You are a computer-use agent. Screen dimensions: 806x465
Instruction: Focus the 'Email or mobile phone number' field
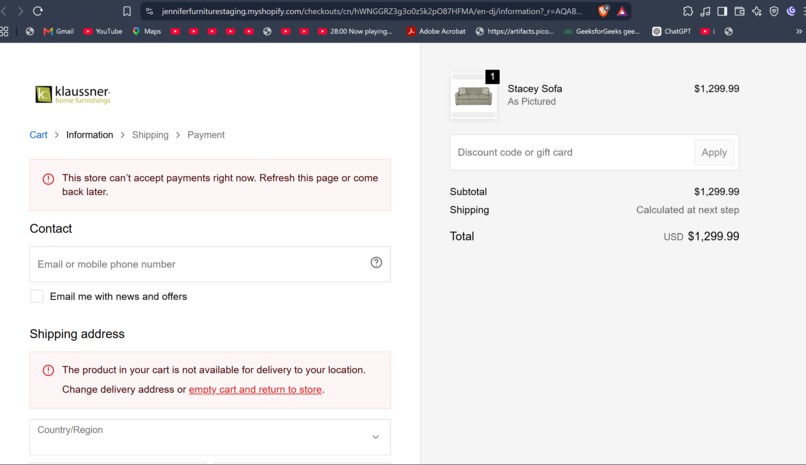[210, 264]
